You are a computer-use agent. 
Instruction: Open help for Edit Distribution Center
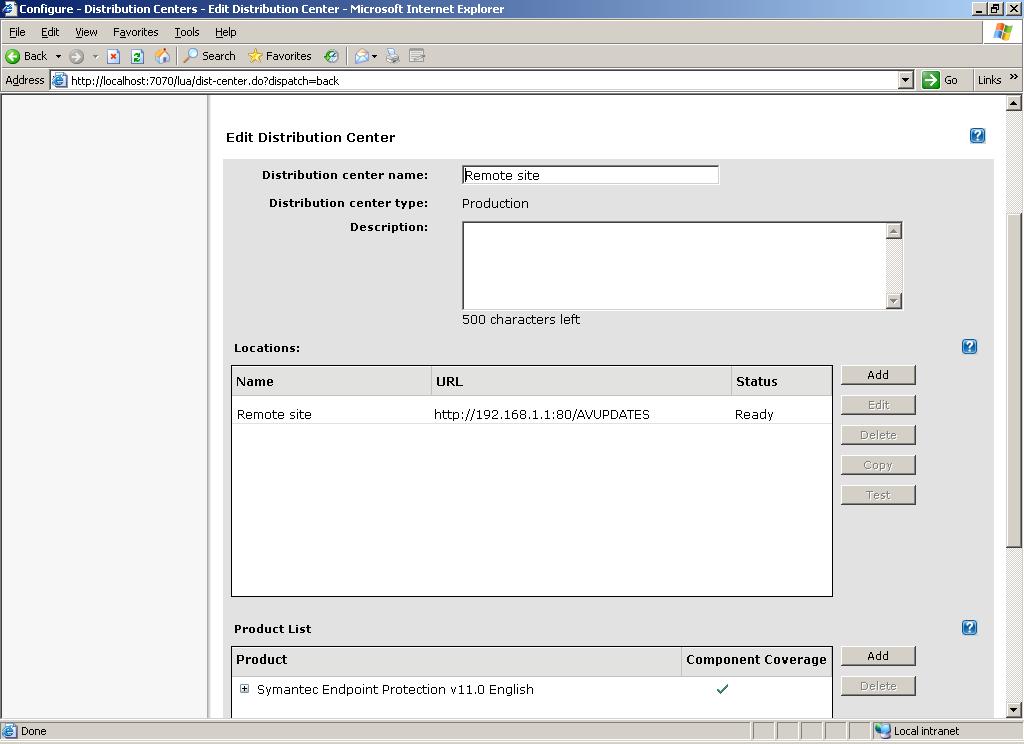coord(977,136)
